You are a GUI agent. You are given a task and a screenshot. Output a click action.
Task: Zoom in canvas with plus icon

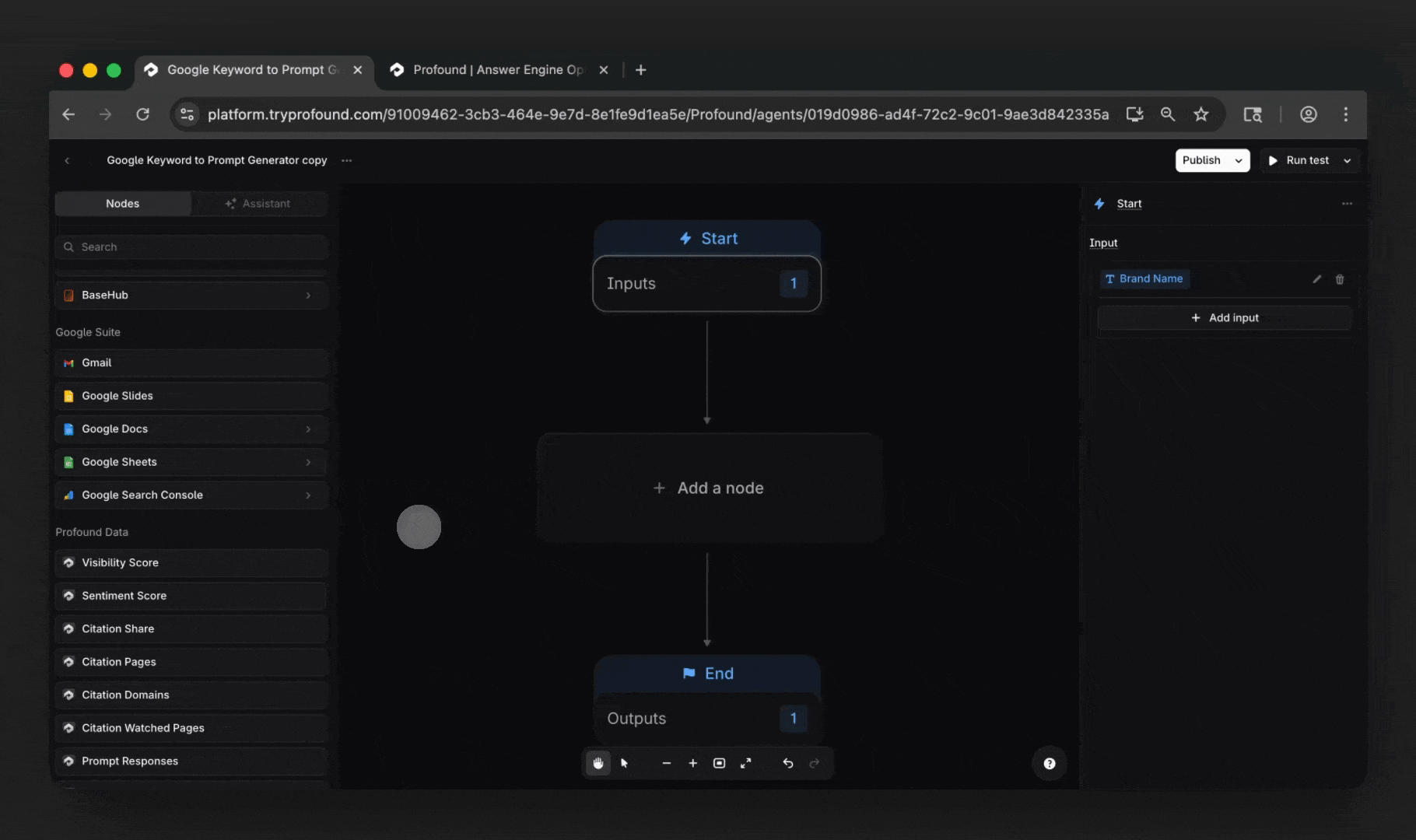[x=692, y=763]
